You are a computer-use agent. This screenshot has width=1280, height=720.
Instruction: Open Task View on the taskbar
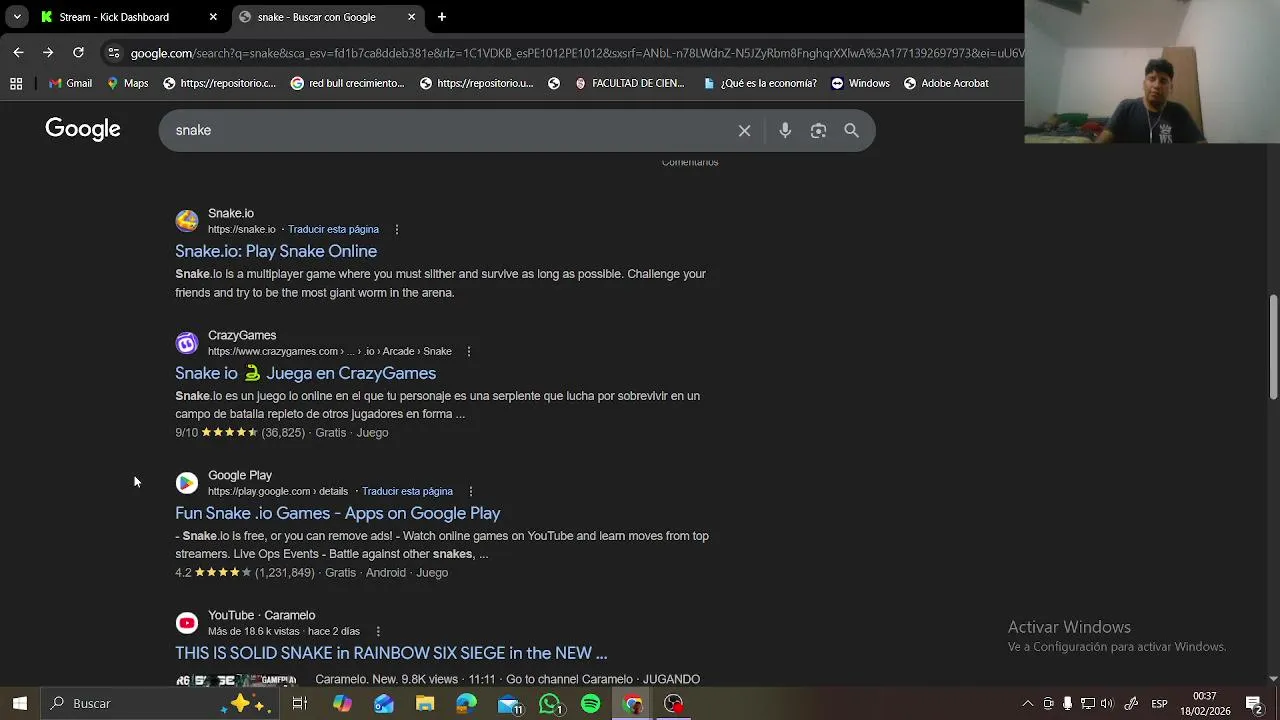pos(299,703)
